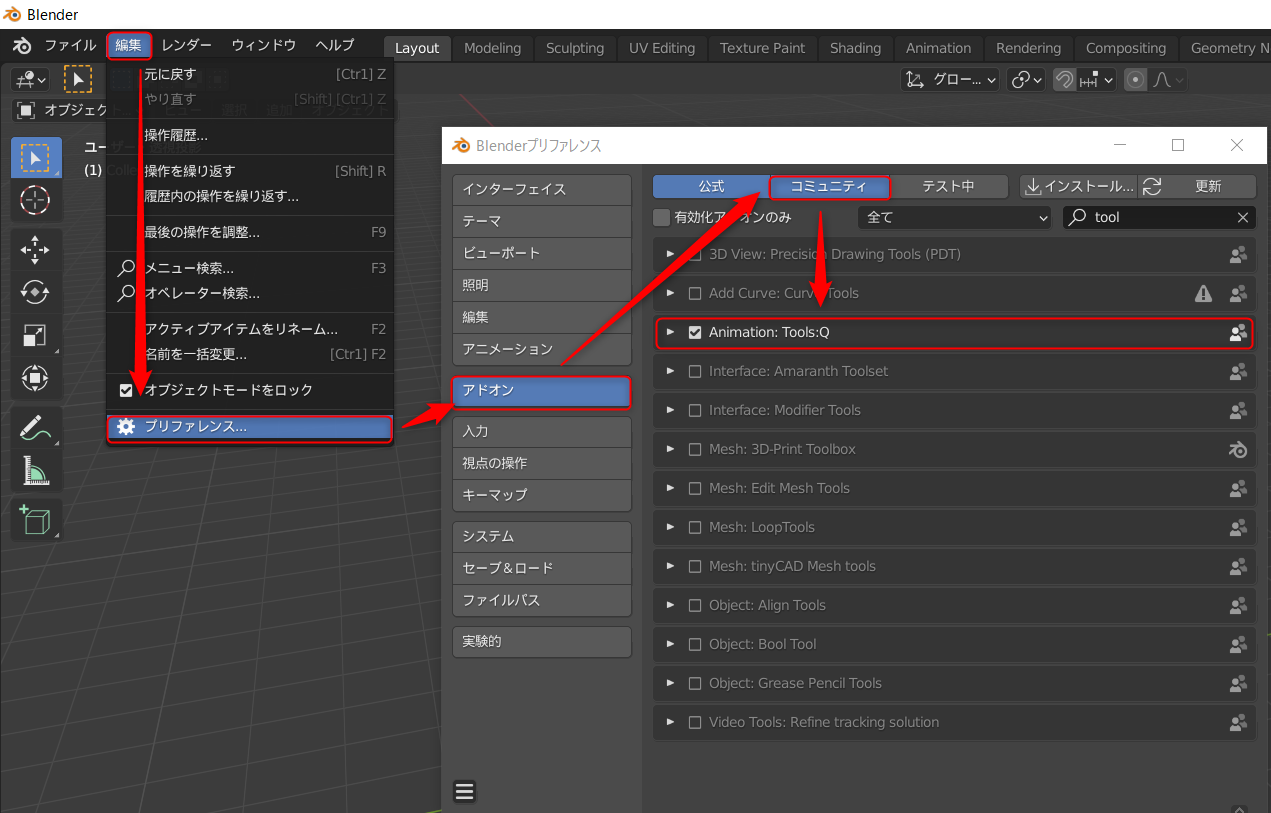This screenshot has height=813, width=1271.
Task: Click the warning icon on Add Curve row
Action: 1204,293
